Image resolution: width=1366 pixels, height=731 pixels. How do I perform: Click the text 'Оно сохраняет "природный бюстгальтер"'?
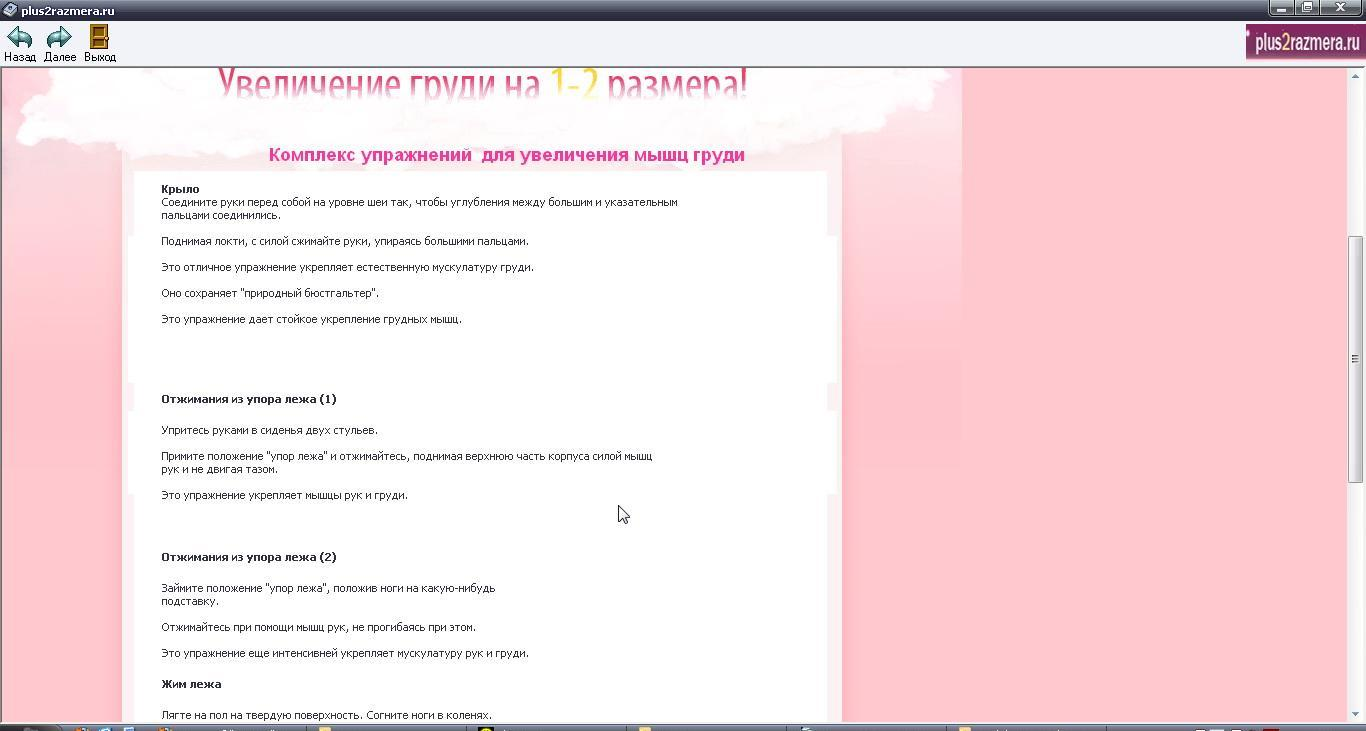coord(270,293)
